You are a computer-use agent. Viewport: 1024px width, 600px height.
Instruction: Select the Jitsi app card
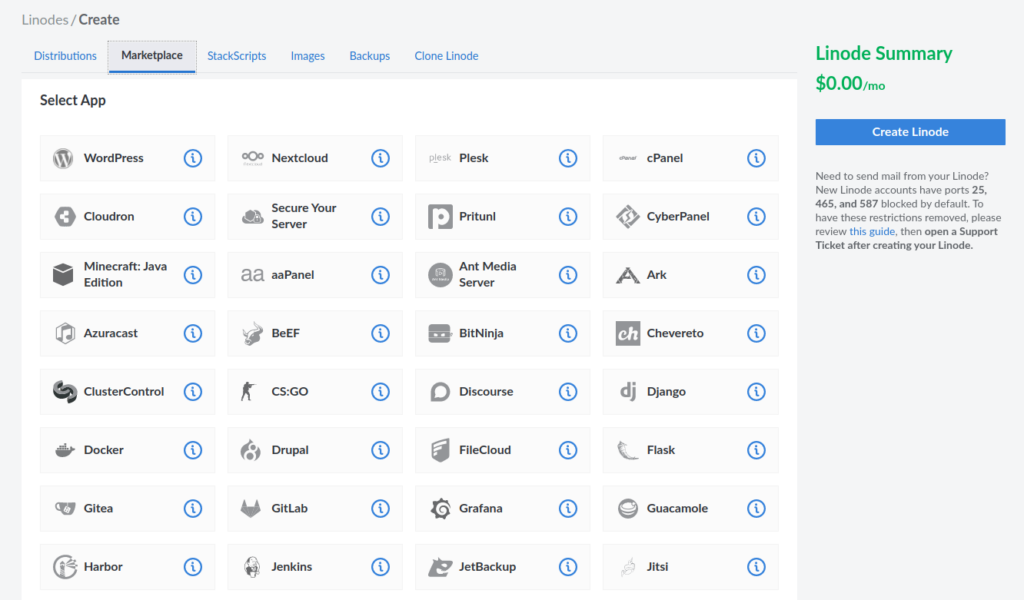click(690, 567)
